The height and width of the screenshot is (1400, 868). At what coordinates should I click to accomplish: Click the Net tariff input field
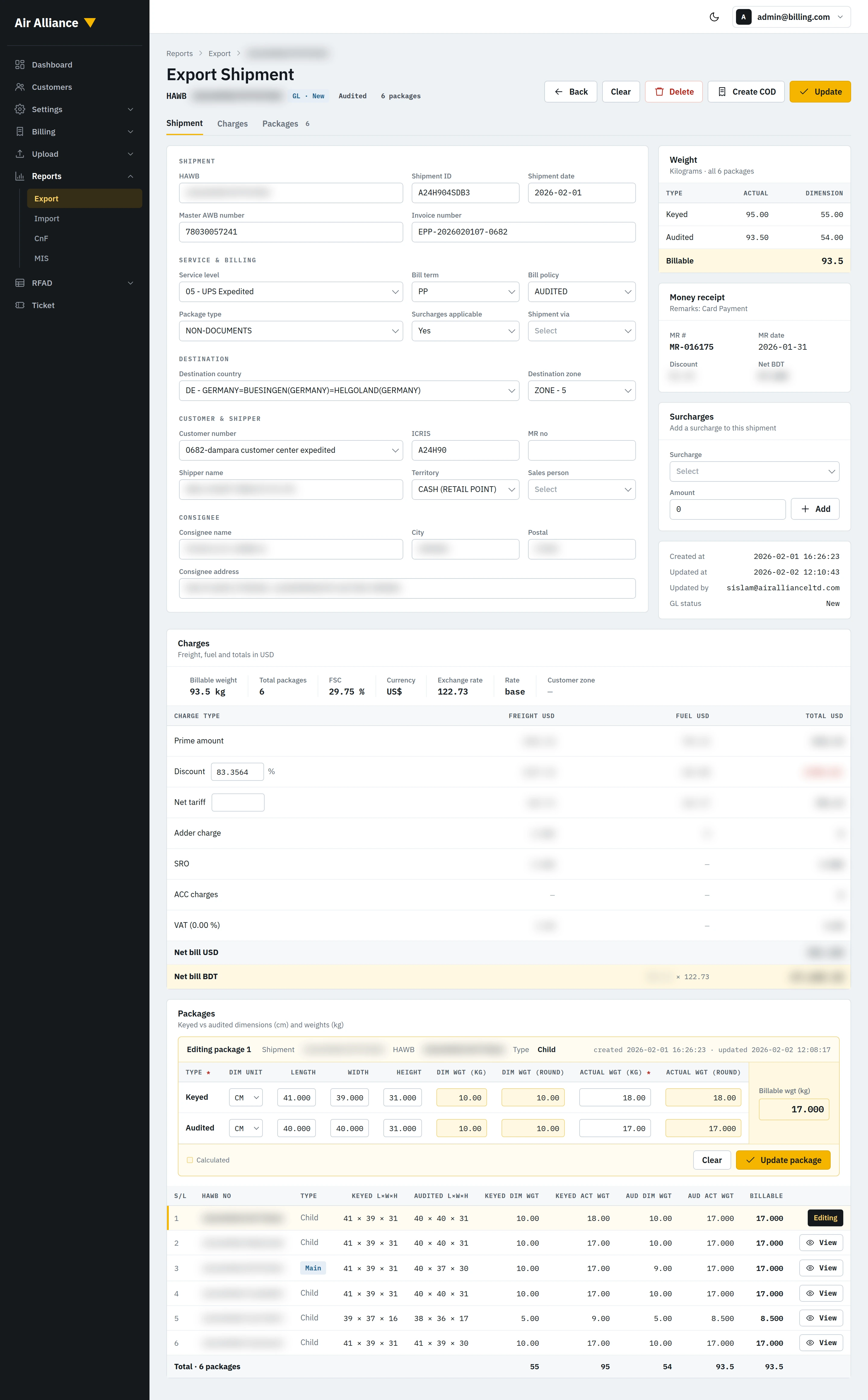click(x=238, y=802)
